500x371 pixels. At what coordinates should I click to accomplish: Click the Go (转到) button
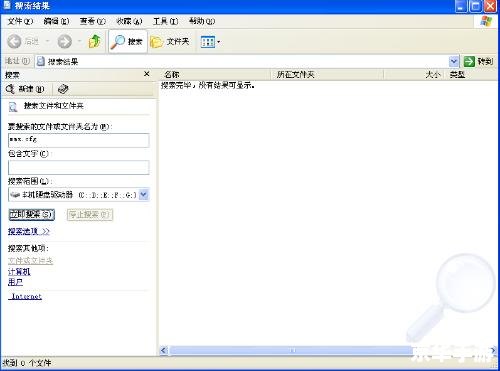tap(478, 61)
